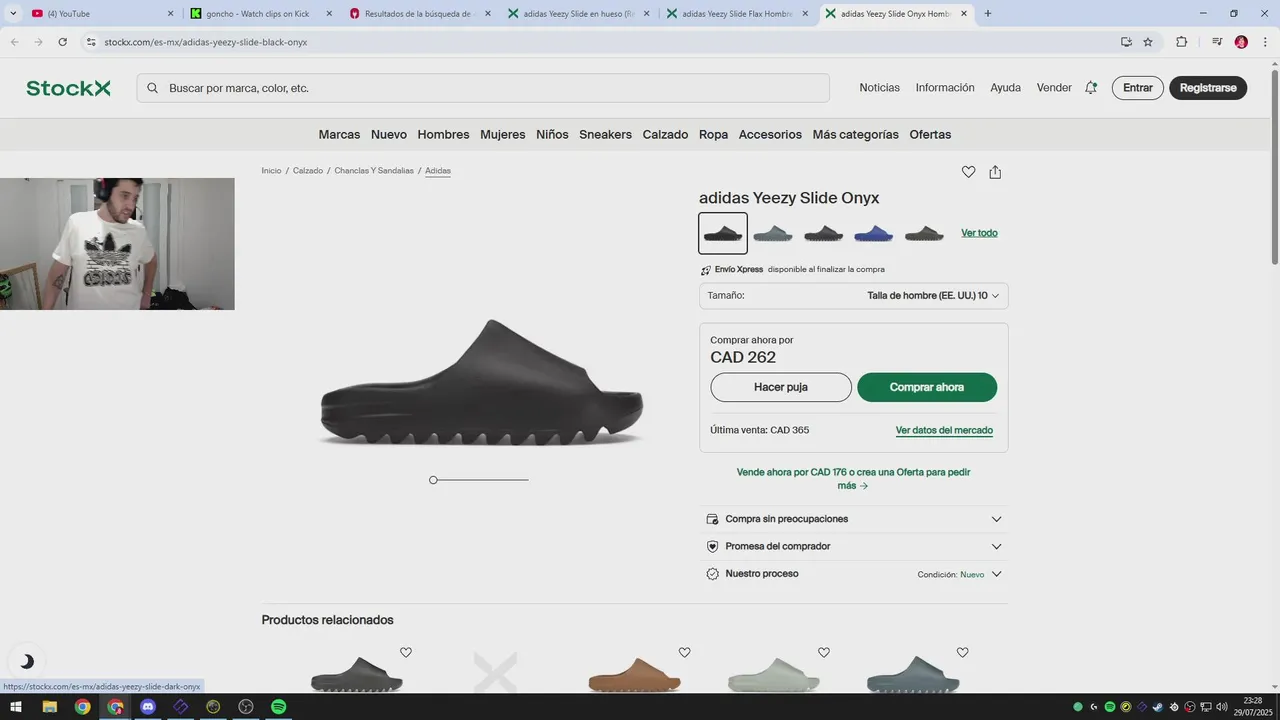
Task: Reload the page with browser refresh button
Action: [x=63, y=42]
